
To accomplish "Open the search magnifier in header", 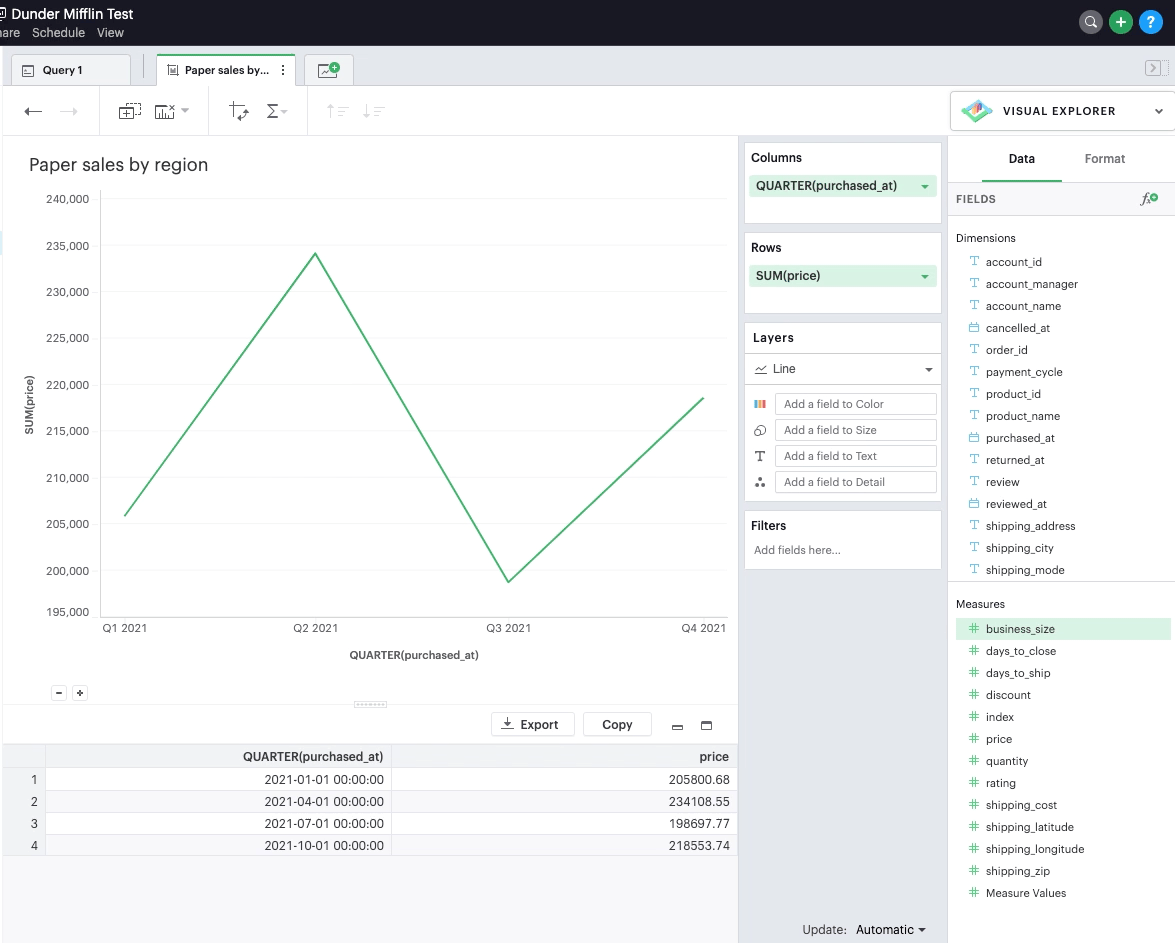I will [x=1091, y=22].
